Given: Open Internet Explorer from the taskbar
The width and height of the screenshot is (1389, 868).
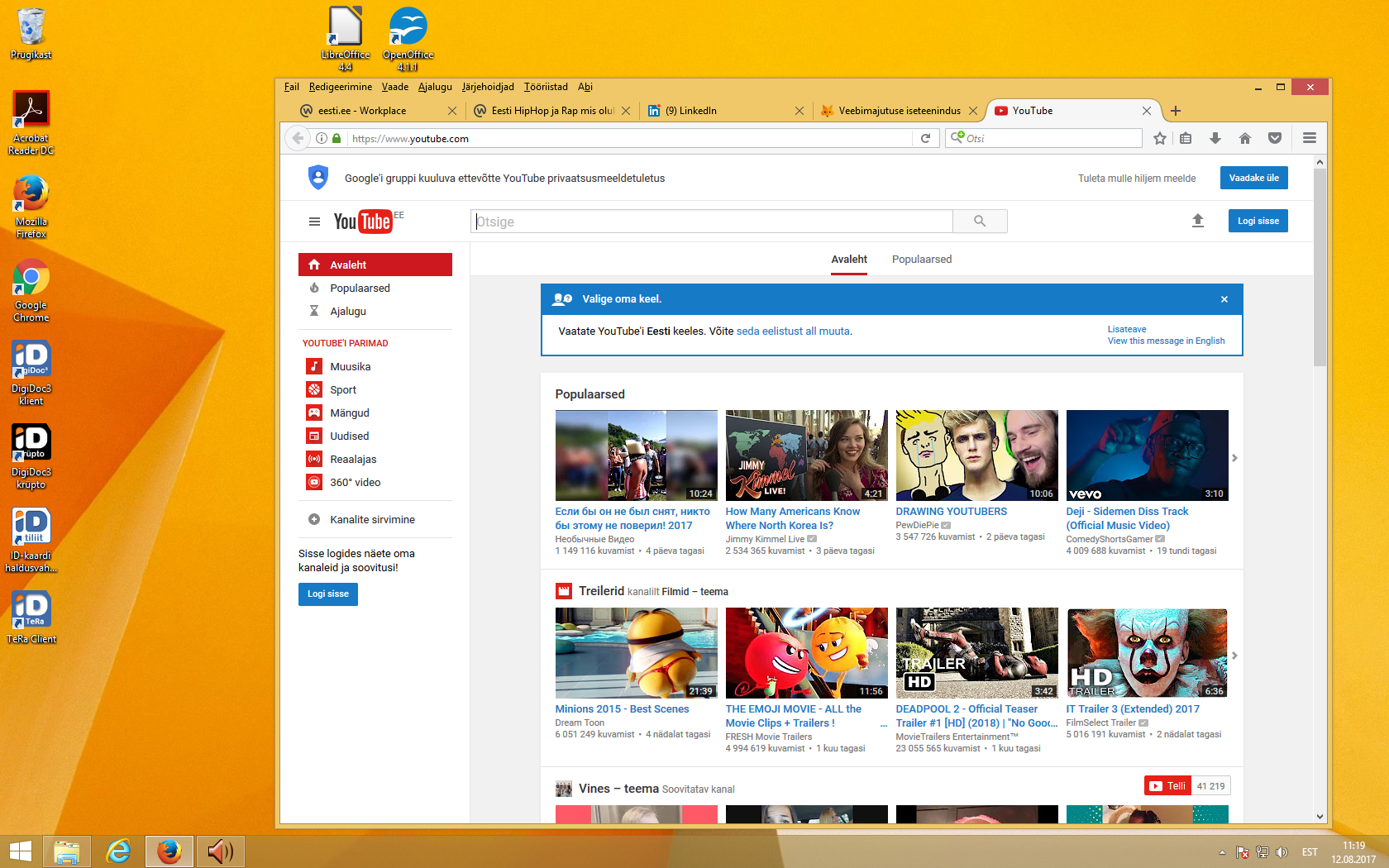Looking at the screenshot, I should click(118, 851).
